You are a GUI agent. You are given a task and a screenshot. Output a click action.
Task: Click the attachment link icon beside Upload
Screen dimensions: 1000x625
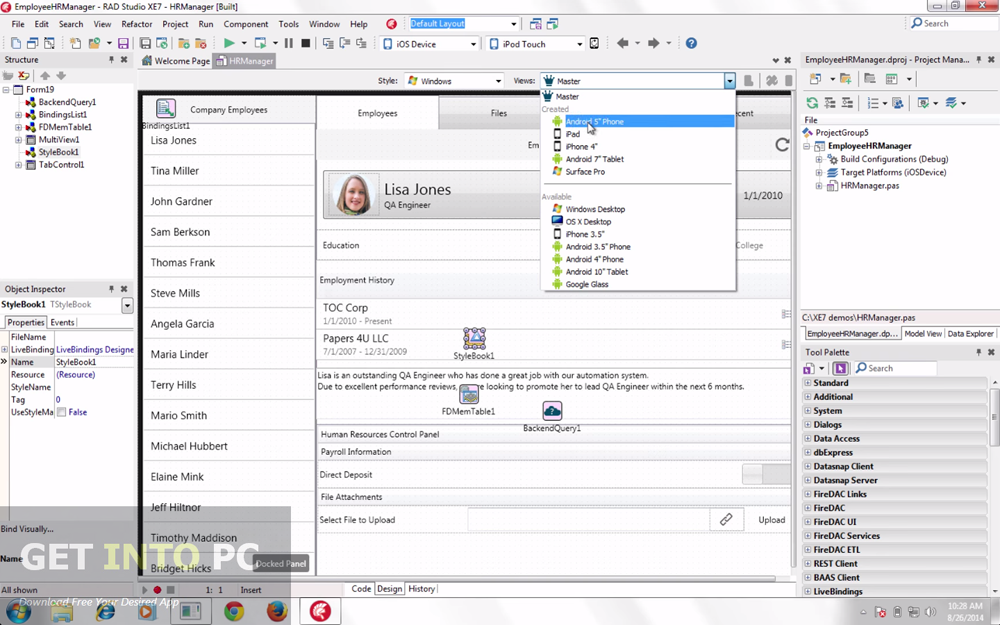pos(726,520)
